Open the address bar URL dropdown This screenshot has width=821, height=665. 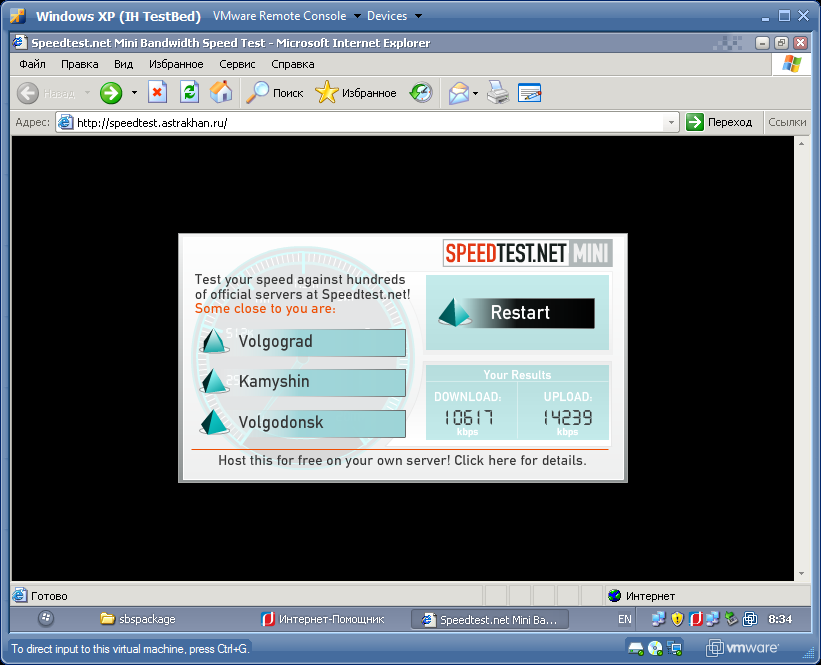tap(671, 123)
